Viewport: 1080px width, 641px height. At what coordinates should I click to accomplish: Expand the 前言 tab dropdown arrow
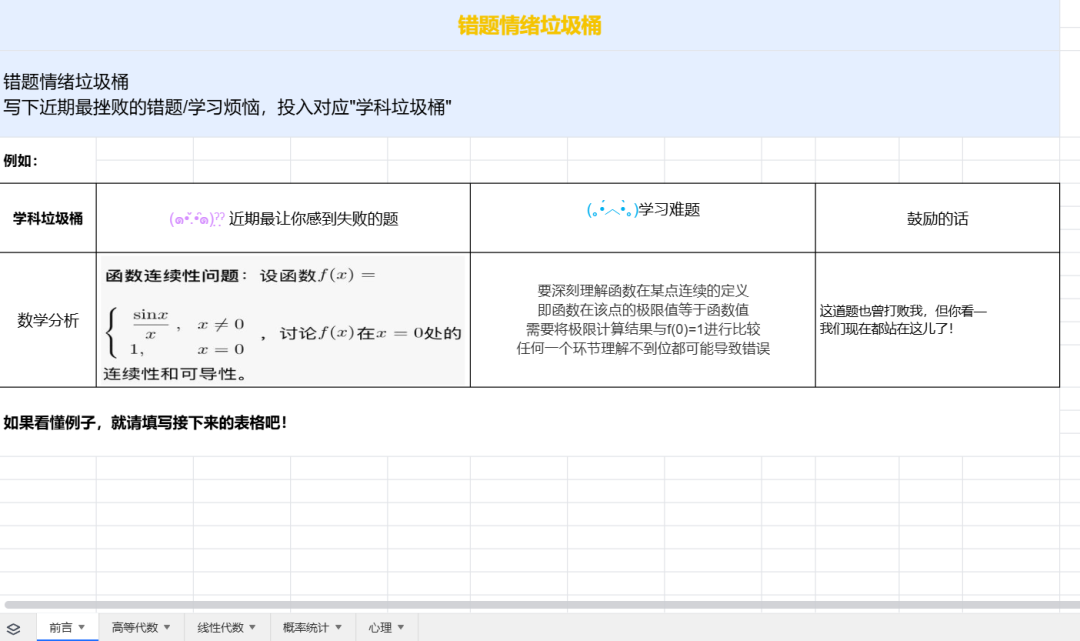pos(82,628)
